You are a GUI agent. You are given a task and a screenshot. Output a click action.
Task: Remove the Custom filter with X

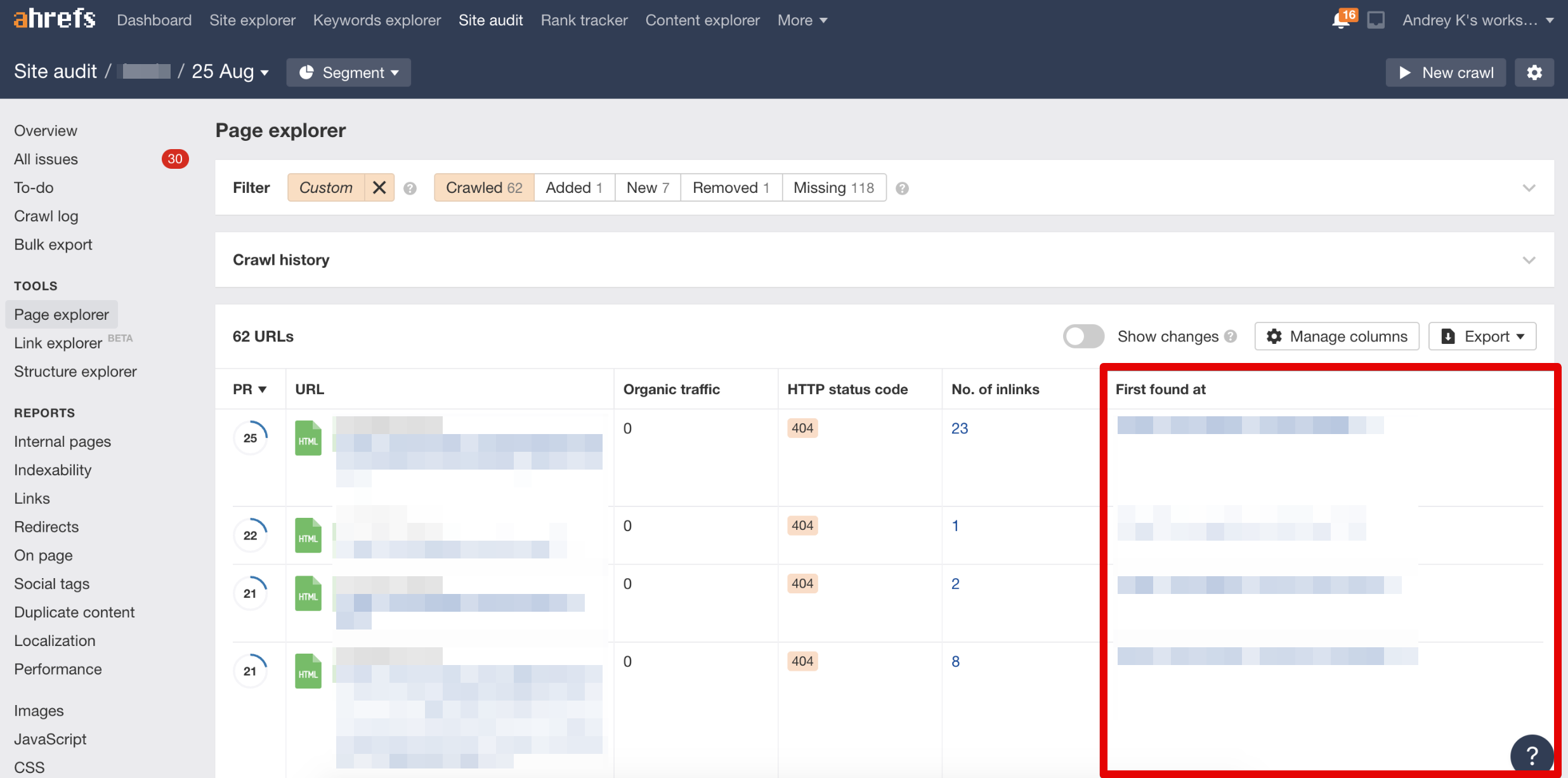coord(379,187)
